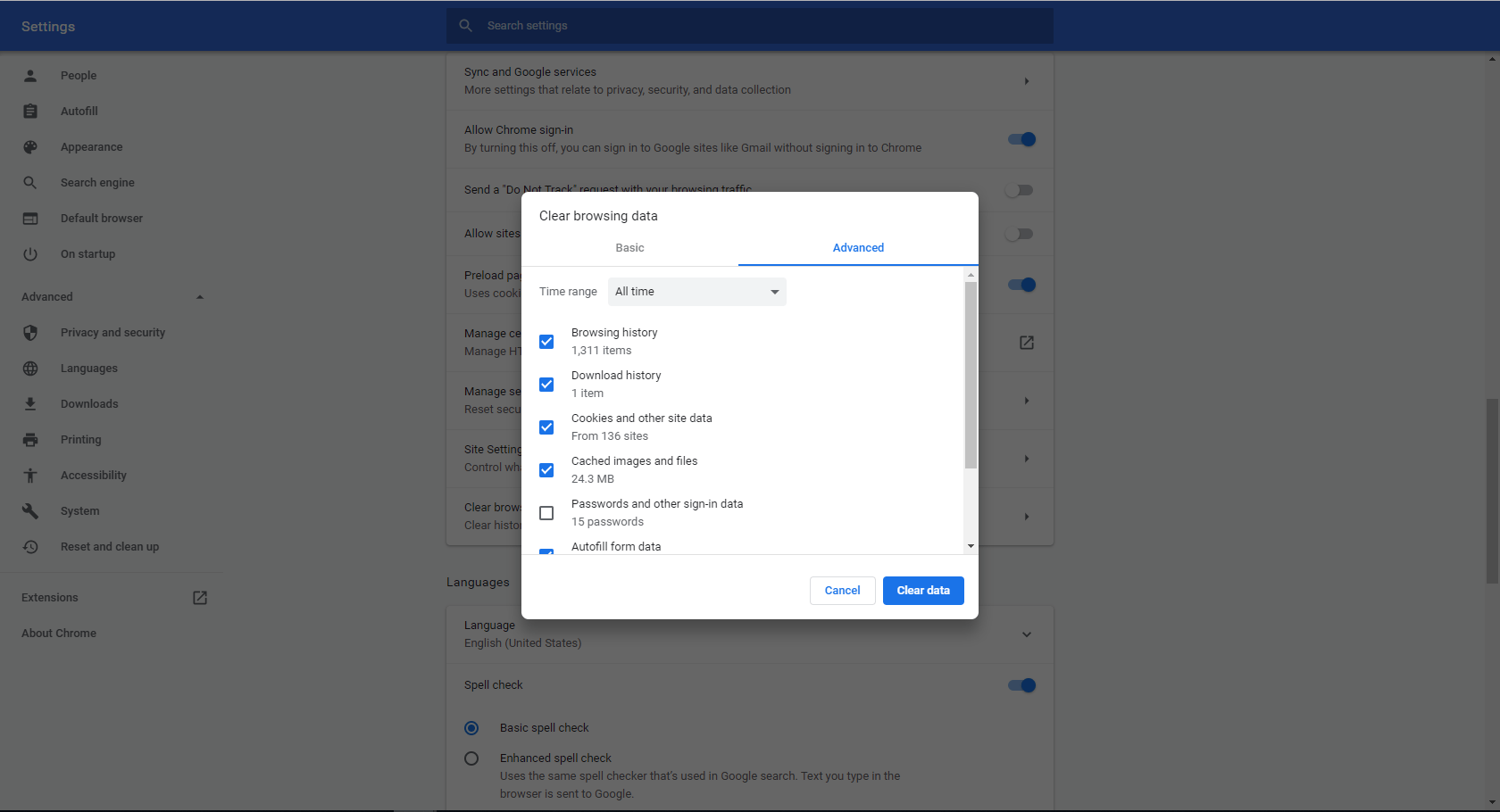Select the System wrench icon
This screenshot has width=1500, height=812.
click(30, 510)
